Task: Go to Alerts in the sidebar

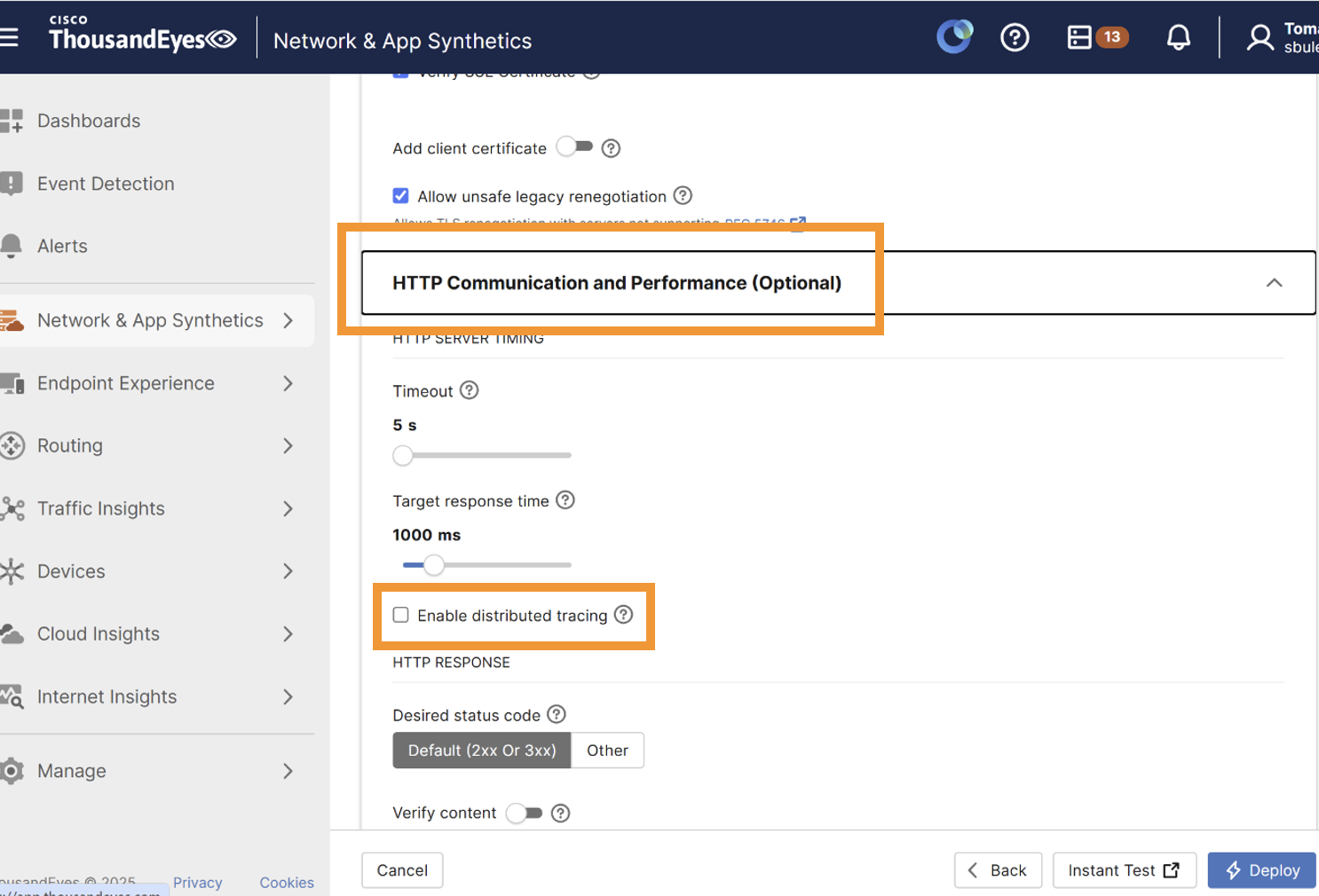Action: [62, 246]
